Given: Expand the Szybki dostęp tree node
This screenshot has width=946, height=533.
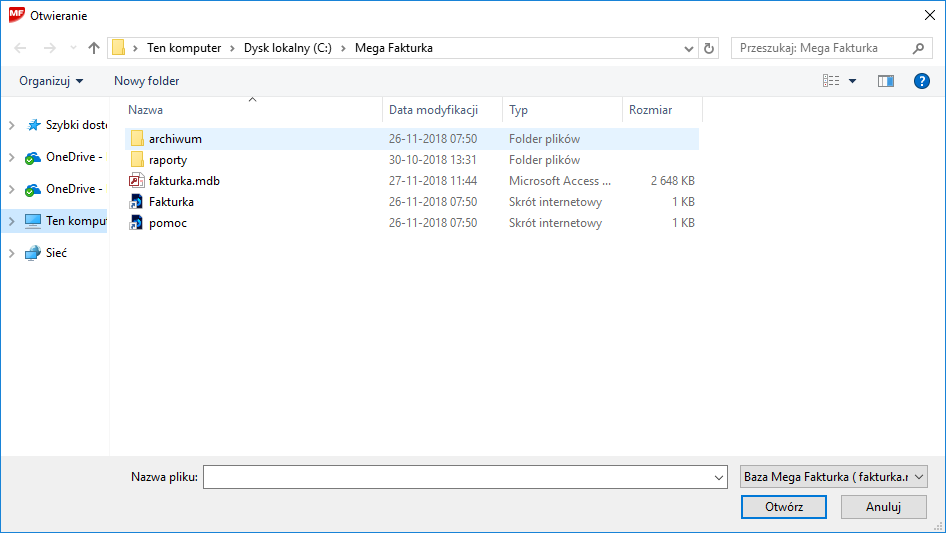Looking at the screenshot, I should point(11,125).
